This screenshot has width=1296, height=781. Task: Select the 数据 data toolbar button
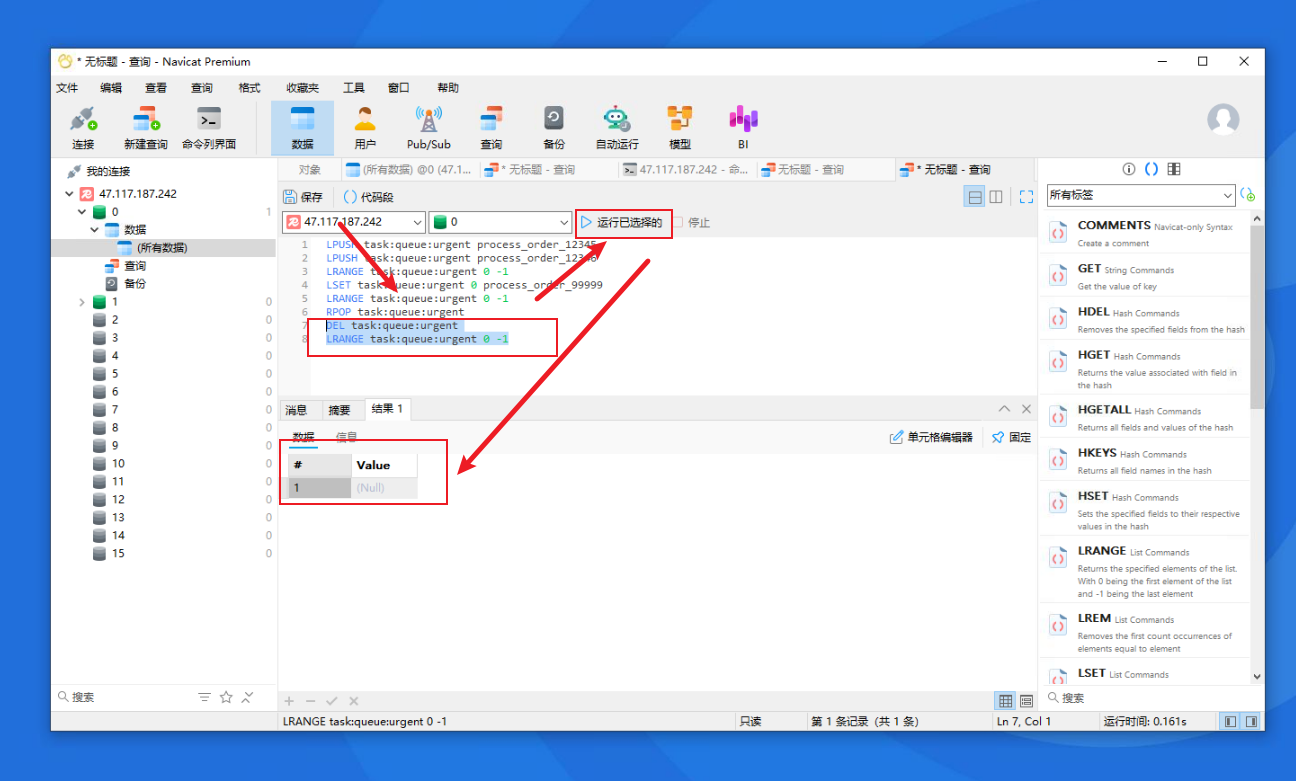[x=302, y=128]
